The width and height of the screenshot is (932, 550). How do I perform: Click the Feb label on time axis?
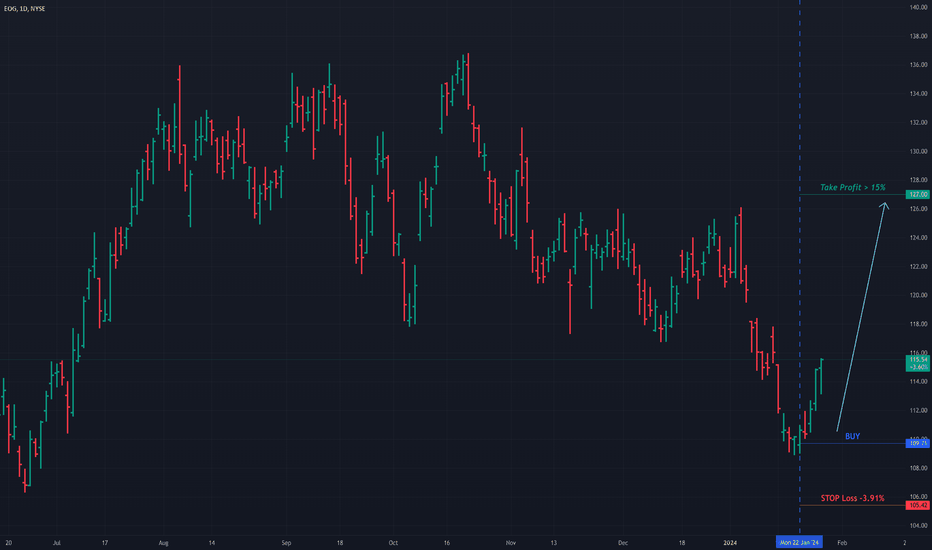(x=842, y=543)
